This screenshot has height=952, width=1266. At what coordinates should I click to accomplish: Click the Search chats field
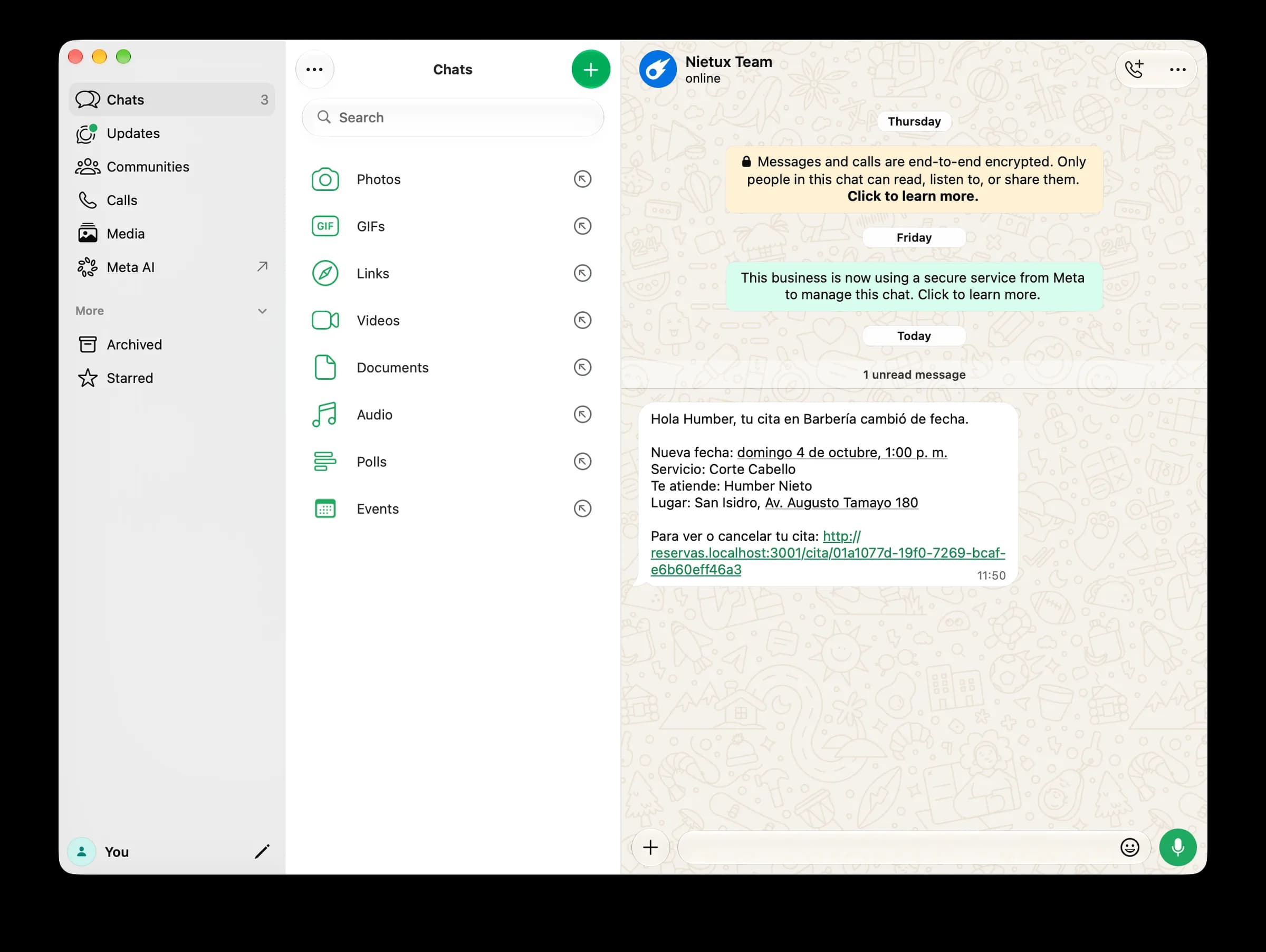click(x=453, y=117)
